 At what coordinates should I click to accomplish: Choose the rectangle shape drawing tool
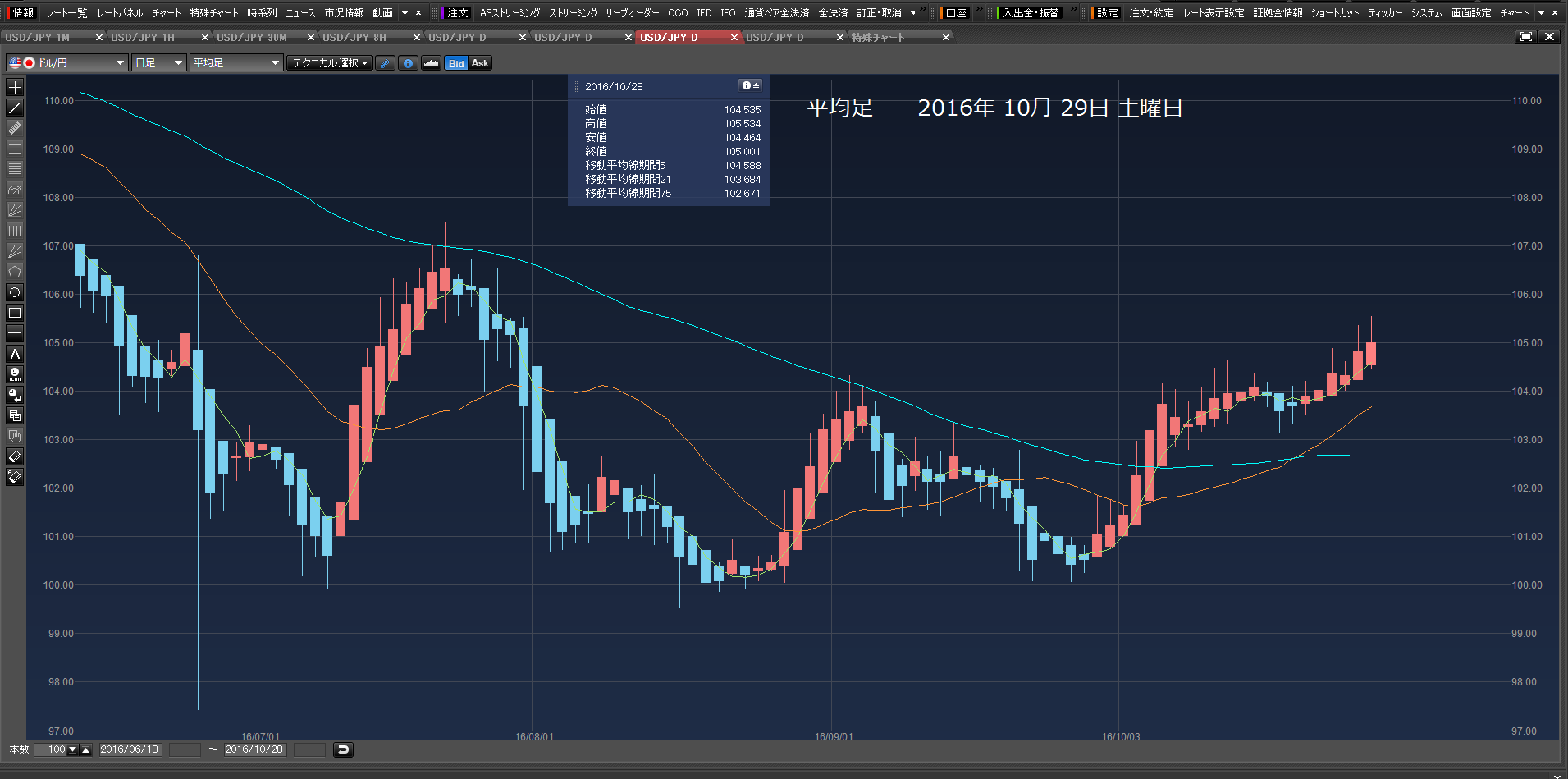(x=15, y=313)
